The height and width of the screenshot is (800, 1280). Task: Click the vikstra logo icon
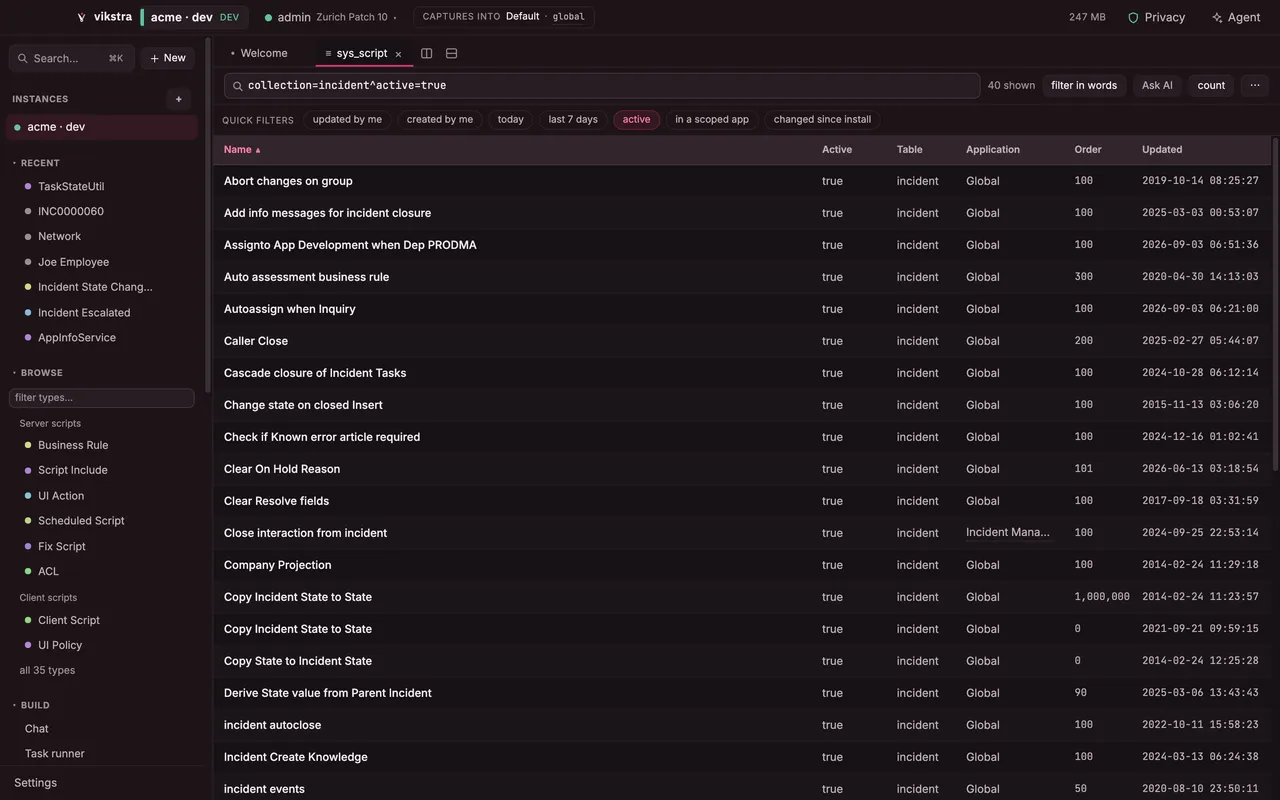point(81,17)
